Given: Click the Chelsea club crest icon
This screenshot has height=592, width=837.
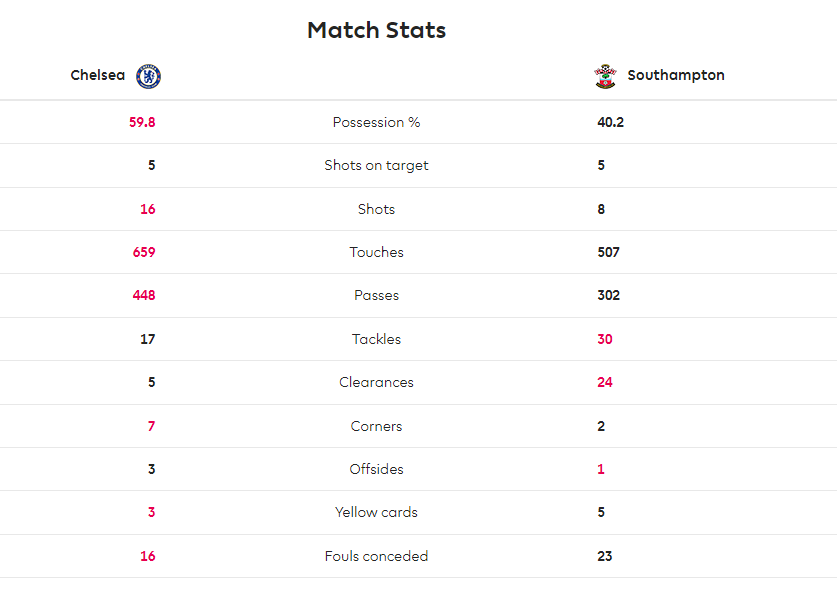Looking at the screenshot, I should [x=148, y=76].
